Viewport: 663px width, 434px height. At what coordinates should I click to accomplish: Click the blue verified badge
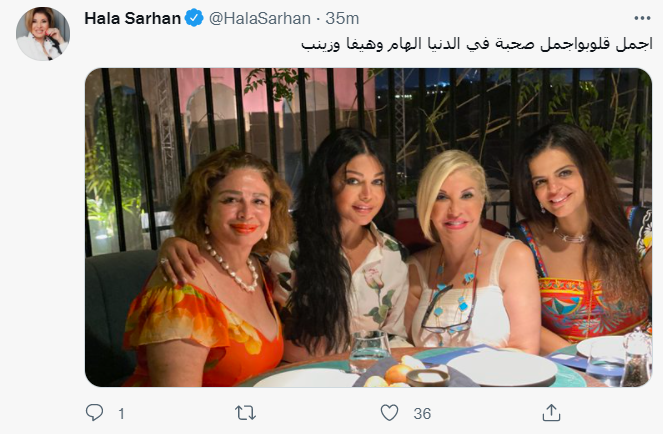coord(194,19)
